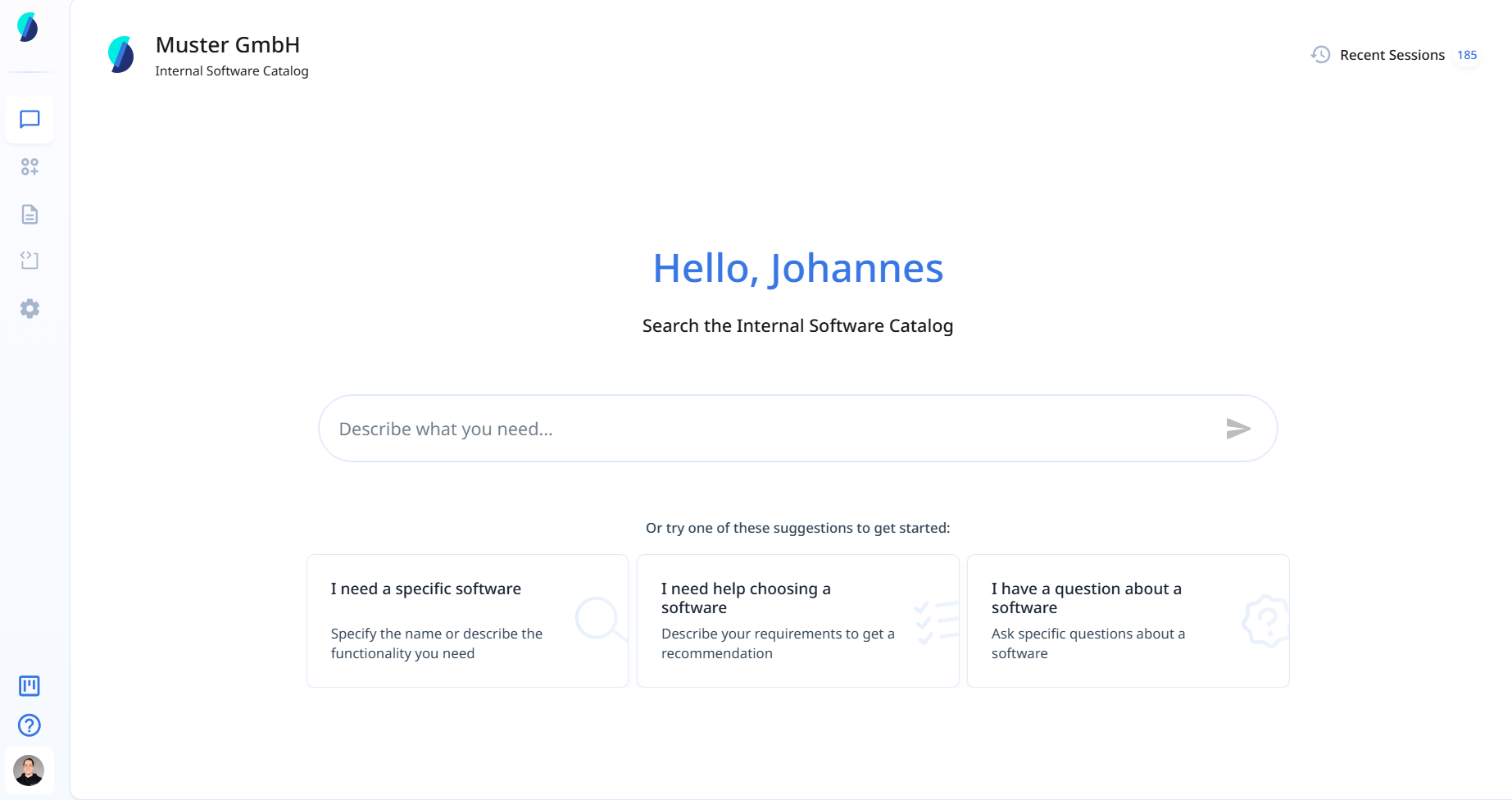
Task: Click the Muster GmbH logo in header
Action: coord(121,55)
